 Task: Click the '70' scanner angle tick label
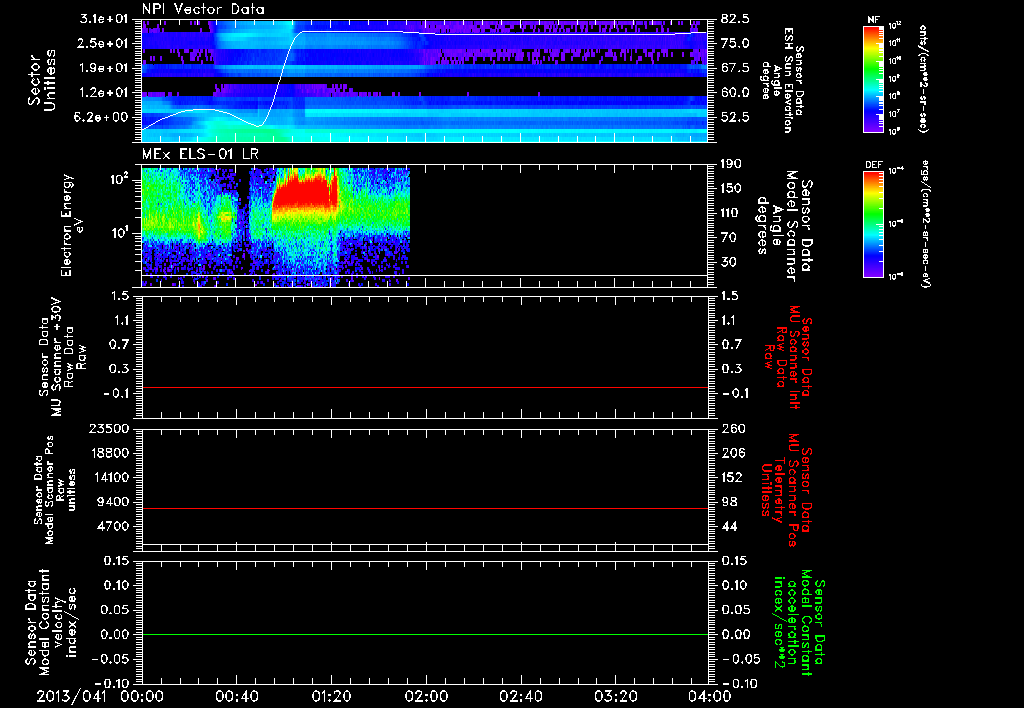729,238
